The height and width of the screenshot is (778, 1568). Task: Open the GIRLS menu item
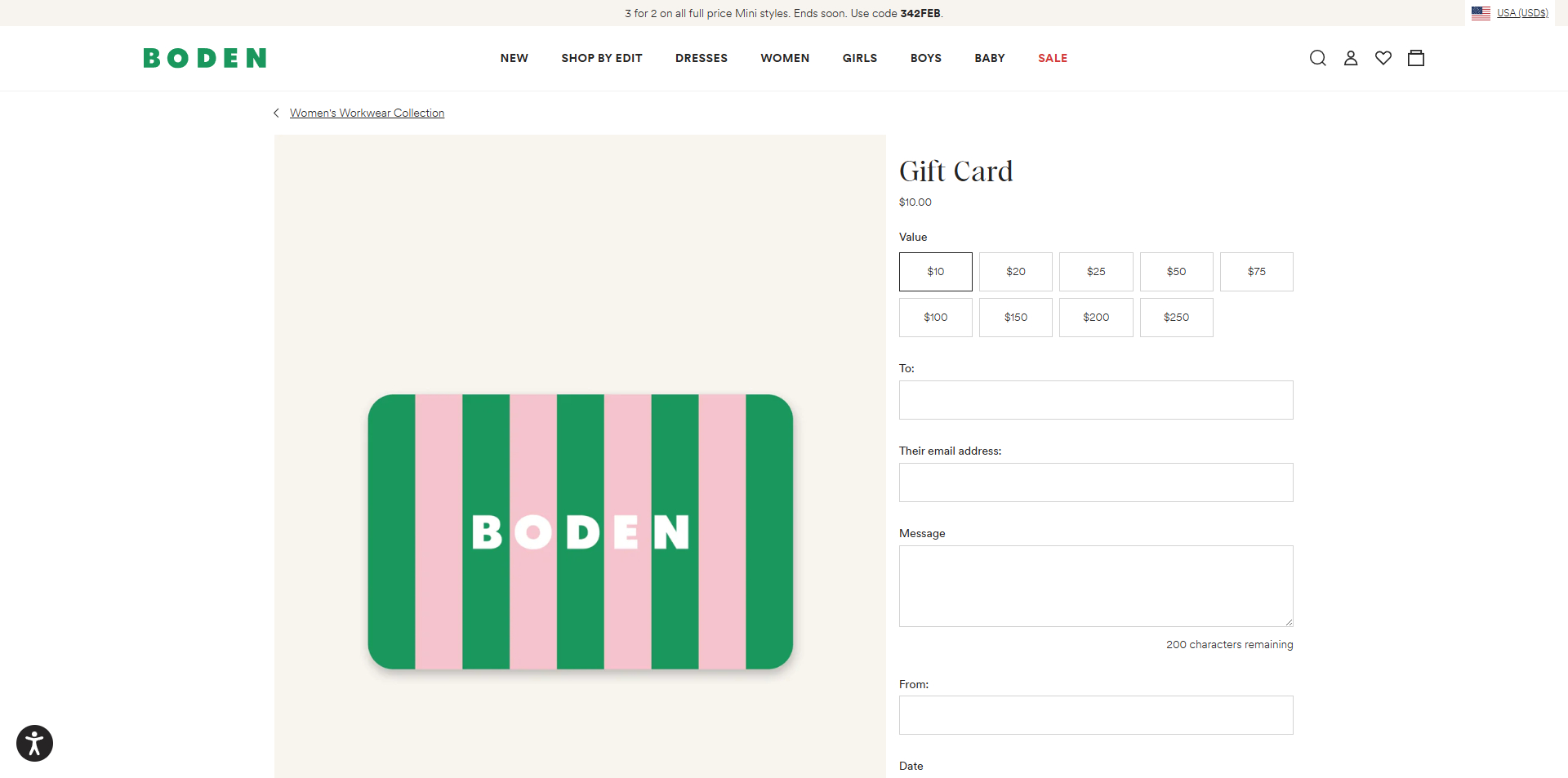coord(859,58)
